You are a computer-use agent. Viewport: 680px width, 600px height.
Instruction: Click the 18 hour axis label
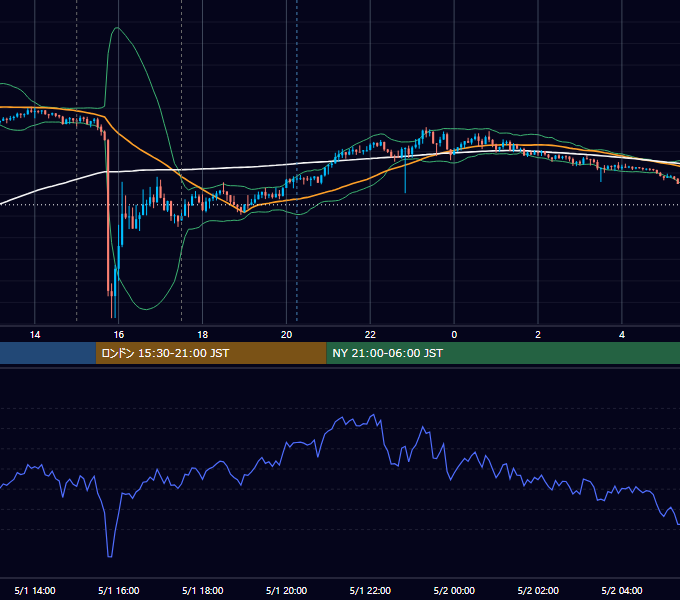[x=203, y=335]
